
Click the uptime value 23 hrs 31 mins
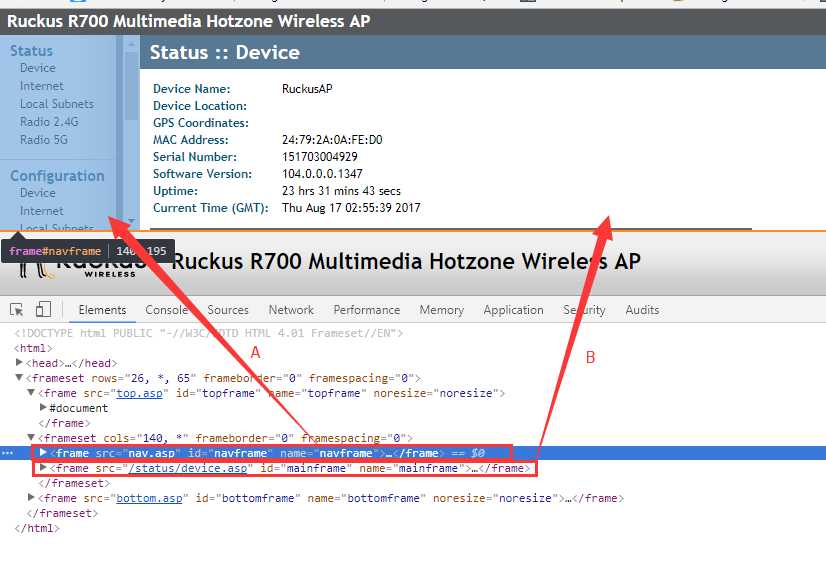(x=341, y=191)
